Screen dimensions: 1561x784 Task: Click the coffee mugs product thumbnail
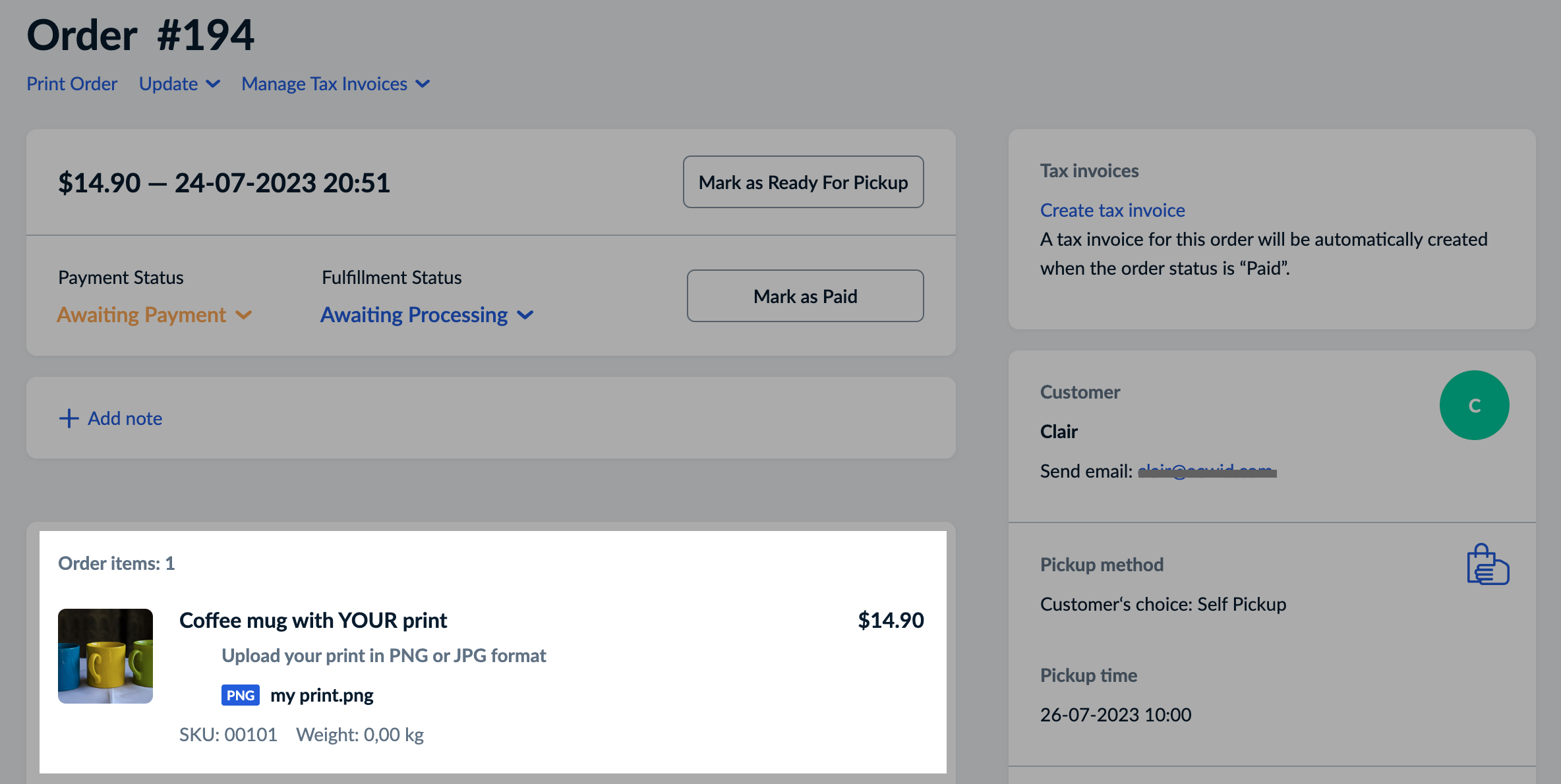pyautogui.click(x=105, y=656)
